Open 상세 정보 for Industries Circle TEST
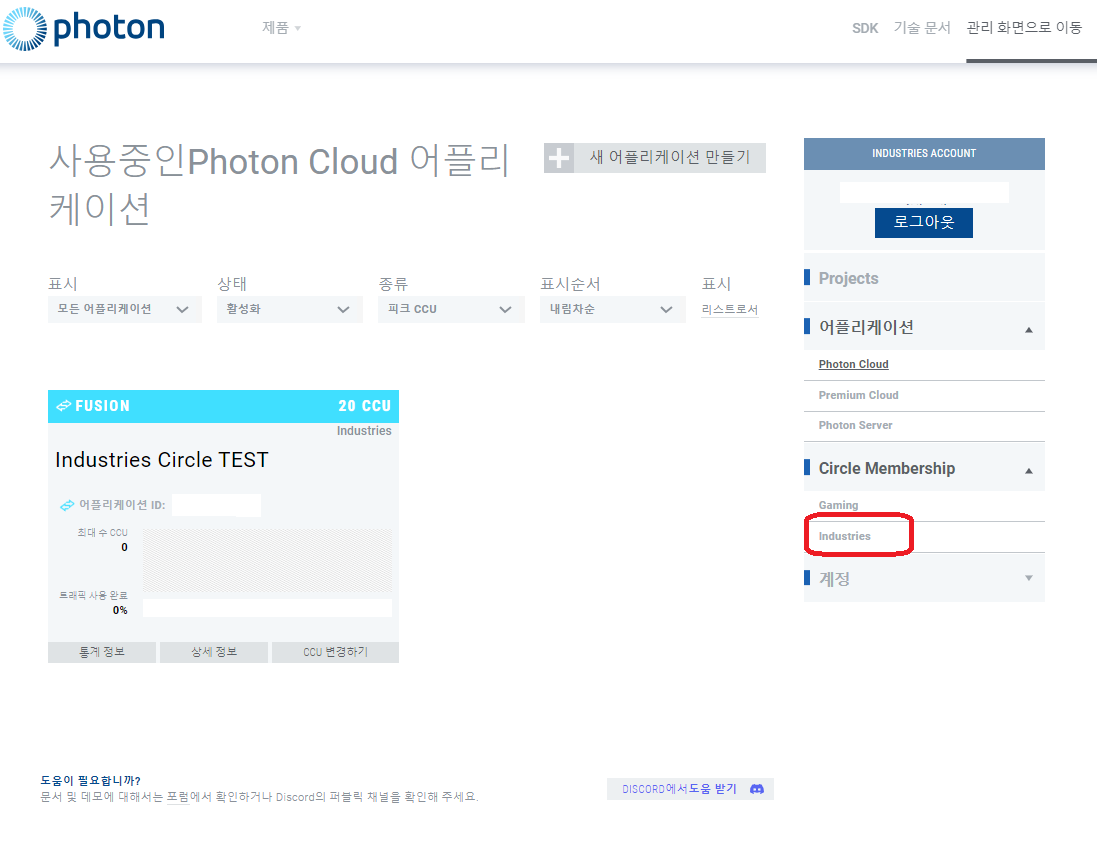The image size is (1097, 849). pyautogui.click(x=214, y=652)
